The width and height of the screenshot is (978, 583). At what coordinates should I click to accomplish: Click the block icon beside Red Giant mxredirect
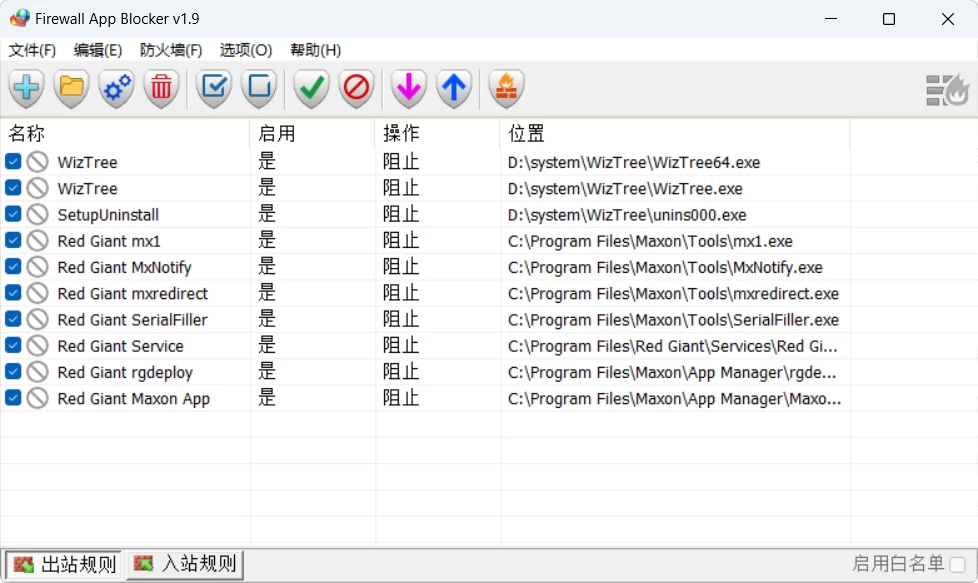[x=37, y=293]
